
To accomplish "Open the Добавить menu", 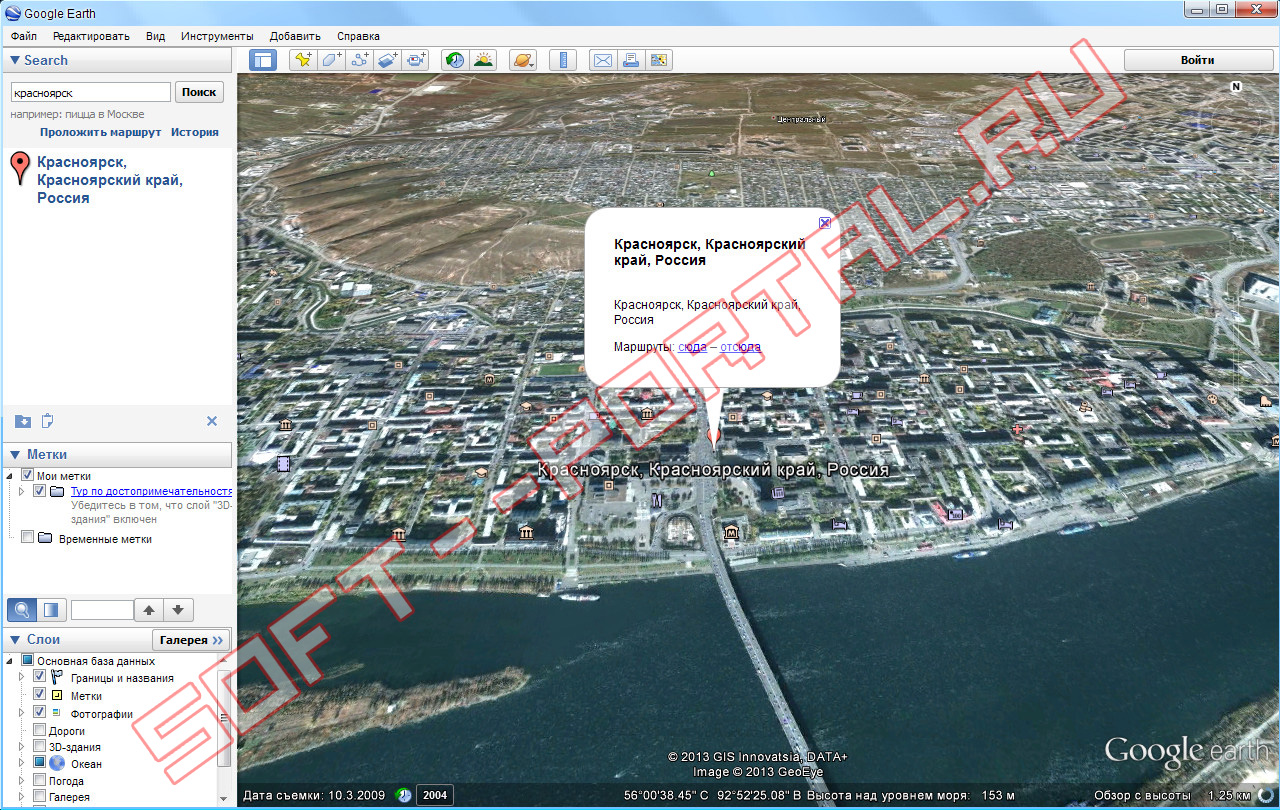I will (x=295, y=36).
